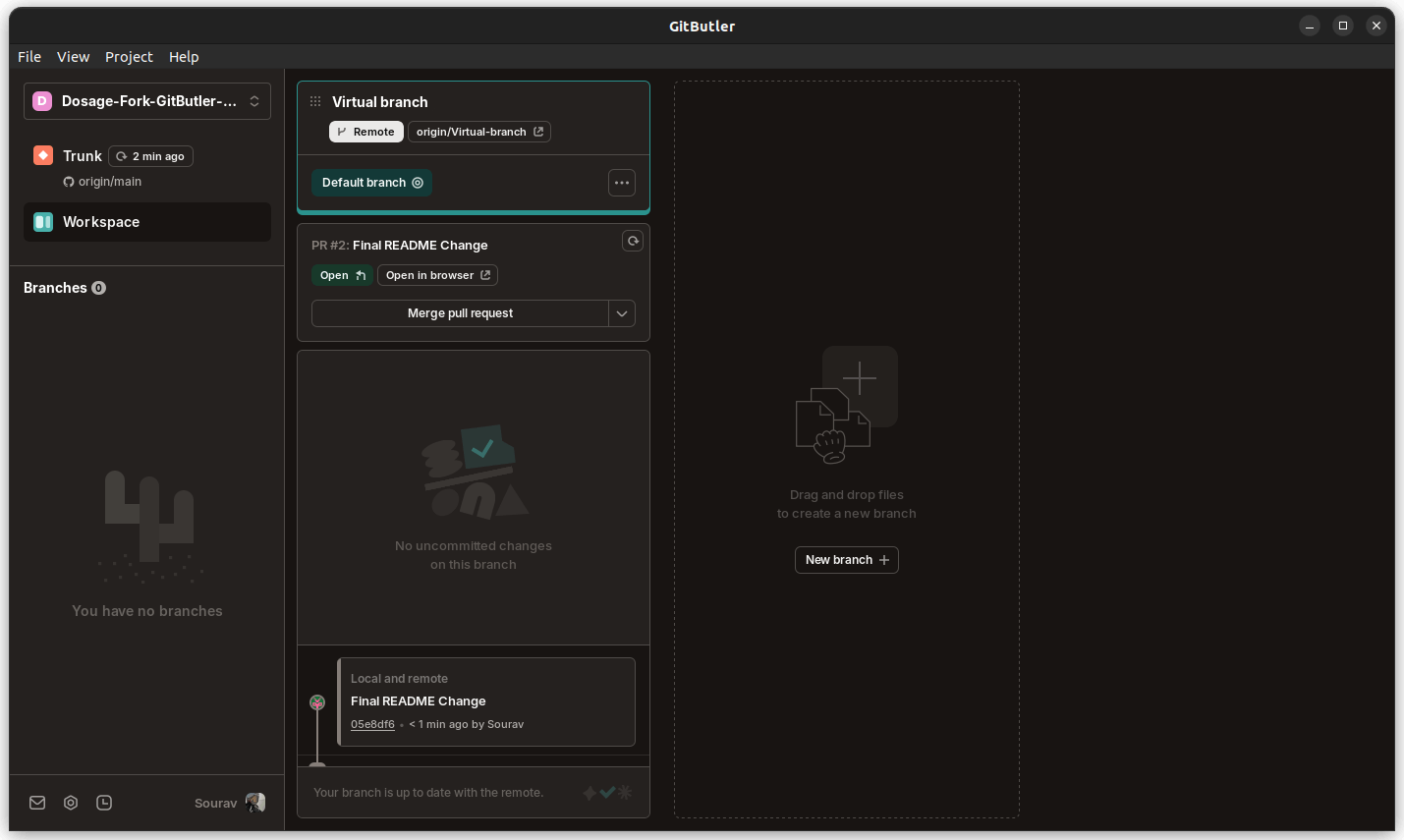Viewport: 1404px width, 840px height.
Task: Click the GitHub icon beside origin/main
Action: pos(67,181)
